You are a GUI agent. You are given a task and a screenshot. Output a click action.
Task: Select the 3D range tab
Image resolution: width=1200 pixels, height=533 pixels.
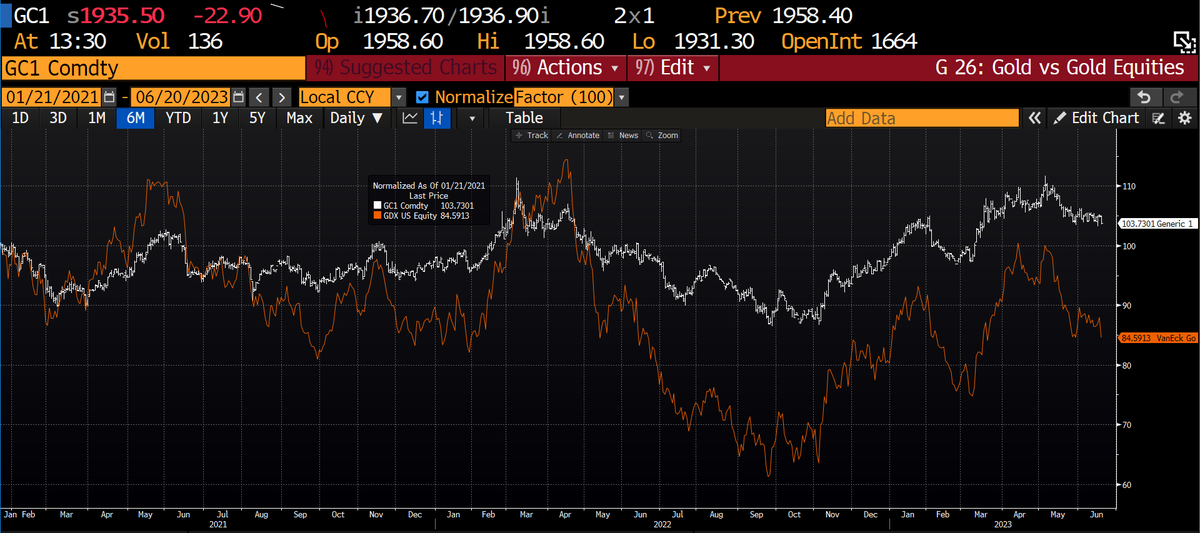[58, 118]
